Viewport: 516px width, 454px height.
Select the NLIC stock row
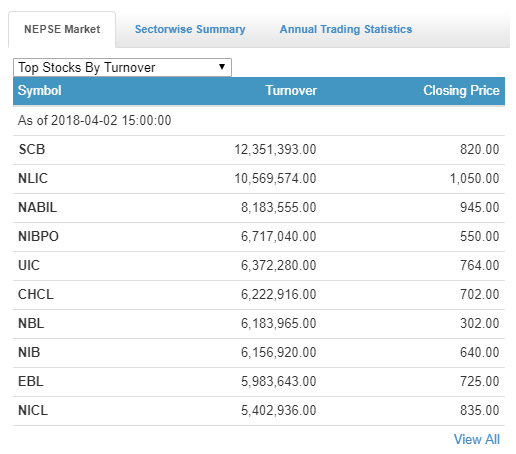tap(259, 178)
